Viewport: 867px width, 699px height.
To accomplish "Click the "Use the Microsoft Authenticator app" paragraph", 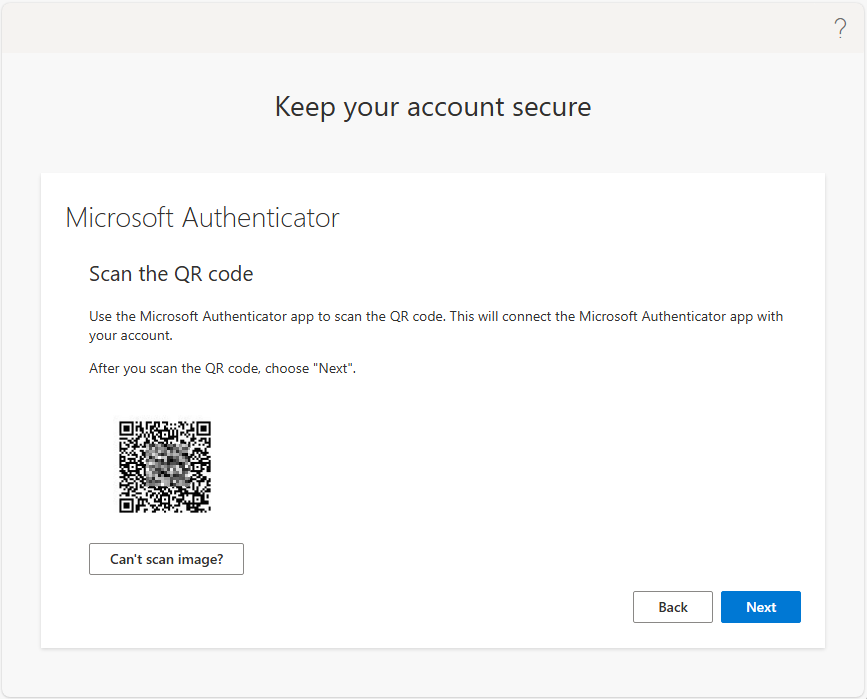I will (436, 326).
